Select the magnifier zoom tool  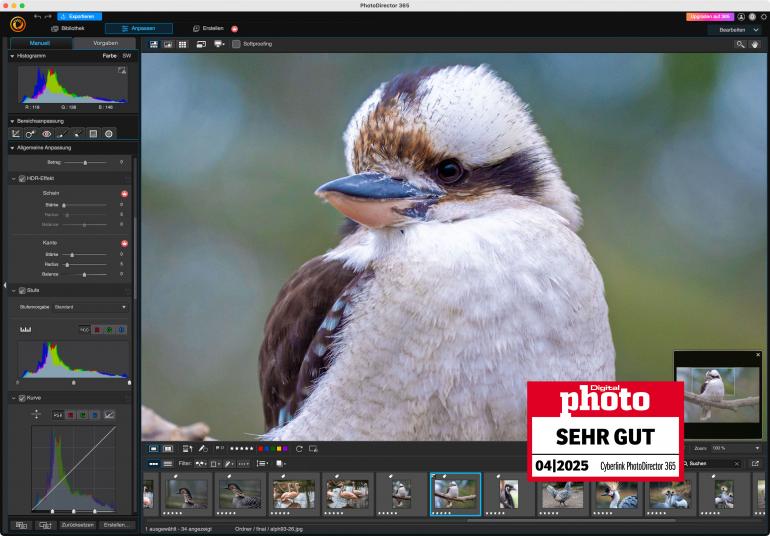click(x=740, y=44)
